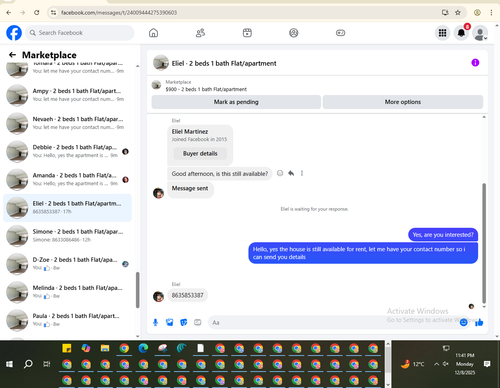Click the 'Yes, are you interested?' sent message
The image size is (500, 388).
pyautogui.click(x=443, y=235)
